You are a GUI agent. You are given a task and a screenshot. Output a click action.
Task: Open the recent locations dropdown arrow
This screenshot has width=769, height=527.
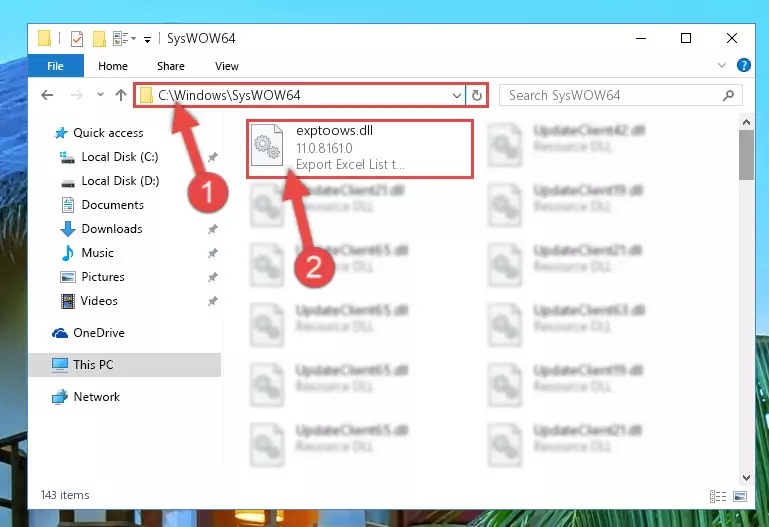100,95
